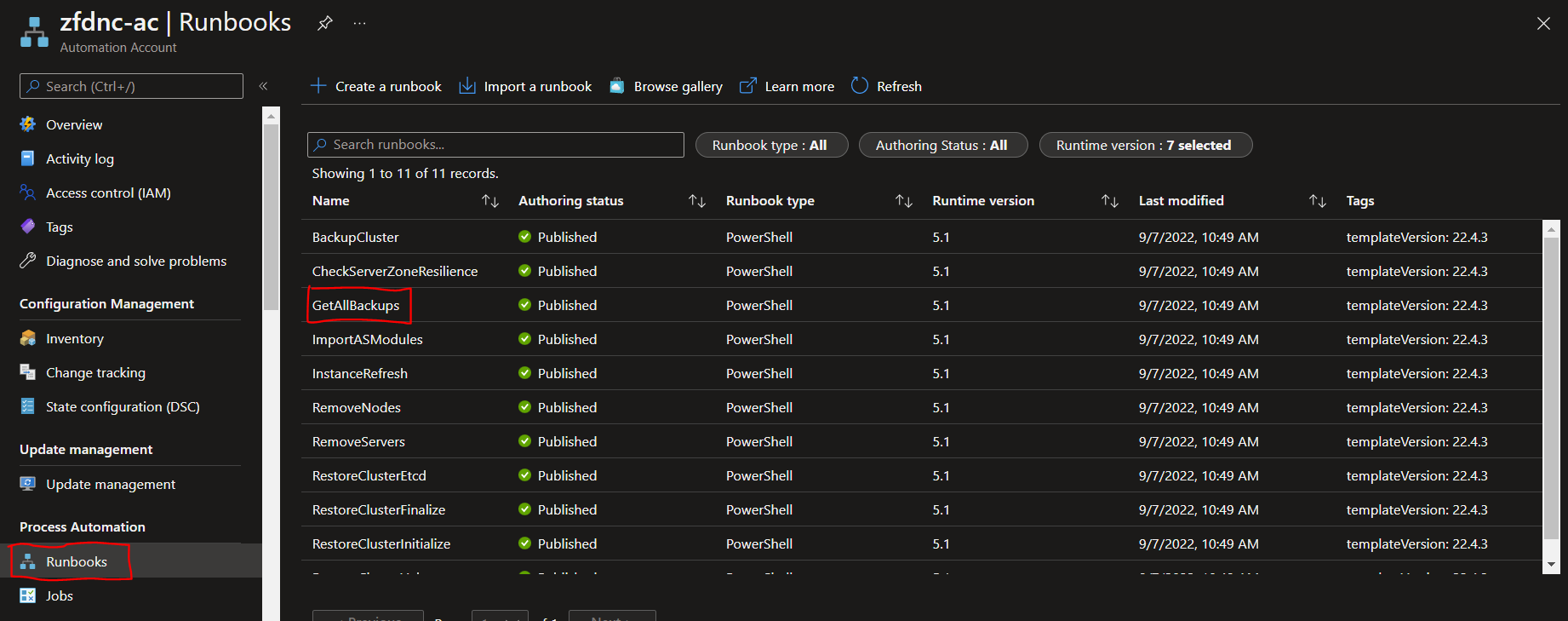Open State configuration (DSC) icon
This screenshot has width=1568, height=621.
point(28,406)
